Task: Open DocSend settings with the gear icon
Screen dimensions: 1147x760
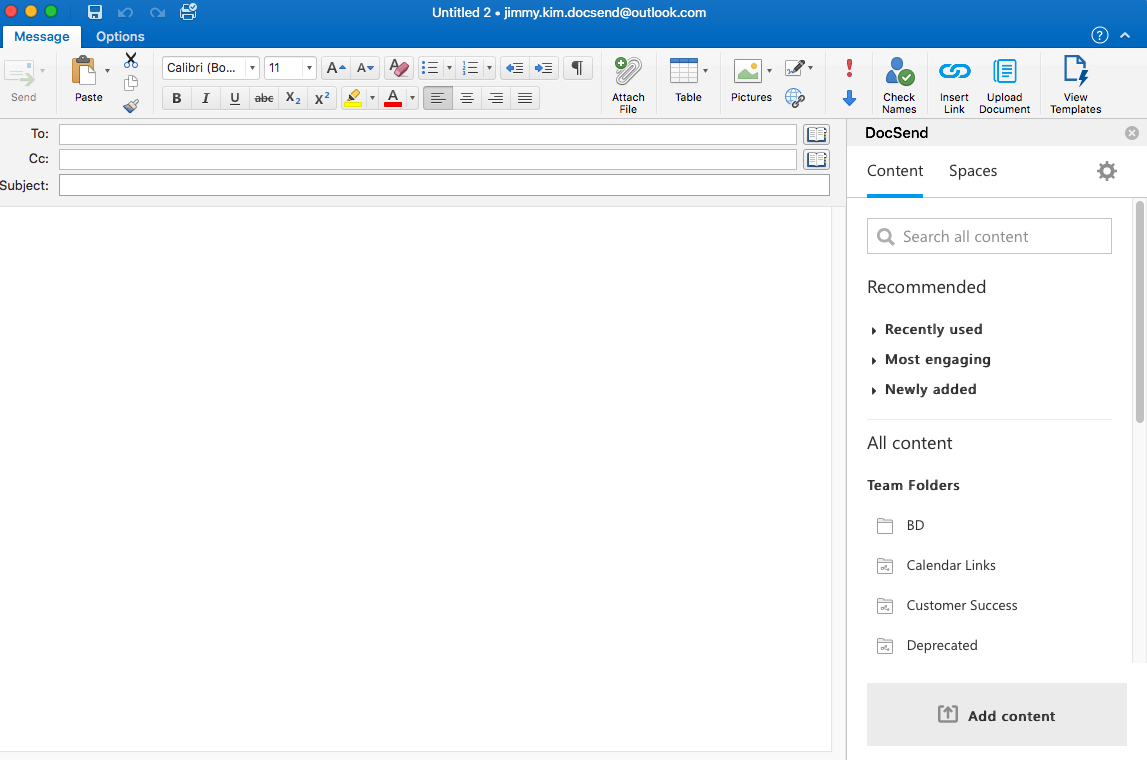Action: click(1106, 170)
